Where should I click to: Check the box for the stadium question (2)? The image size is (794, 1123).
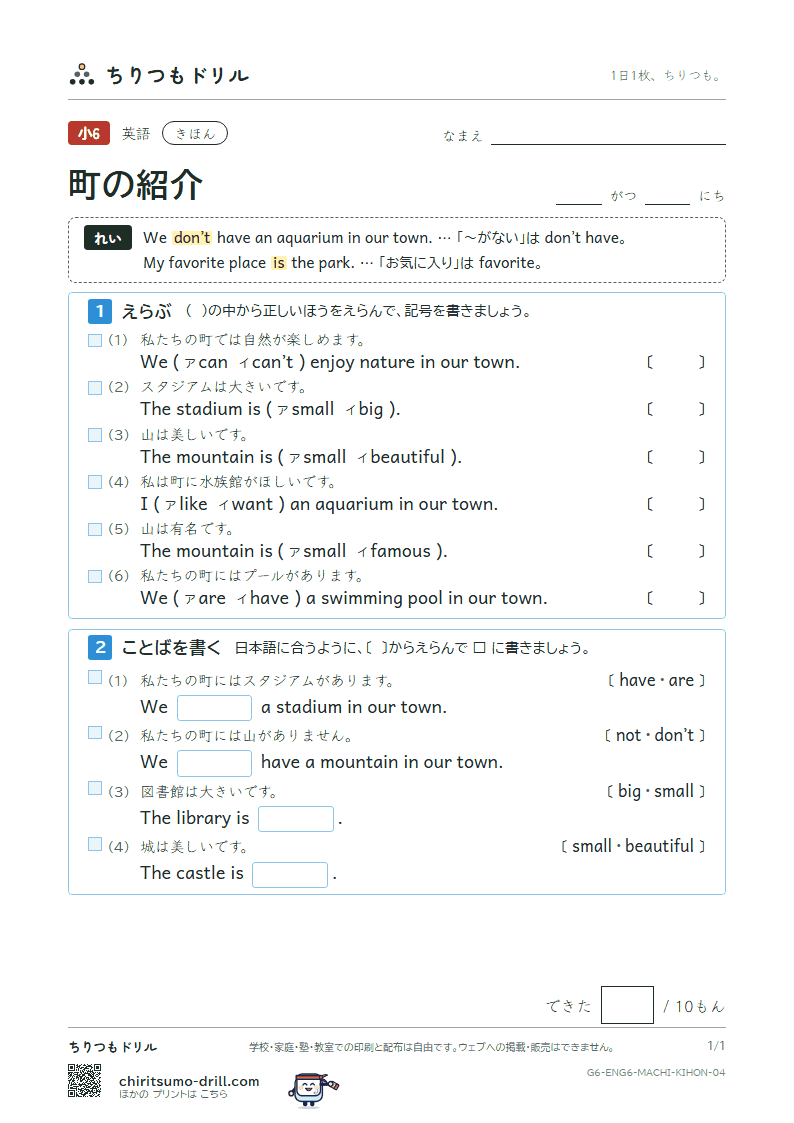(95, 387)
